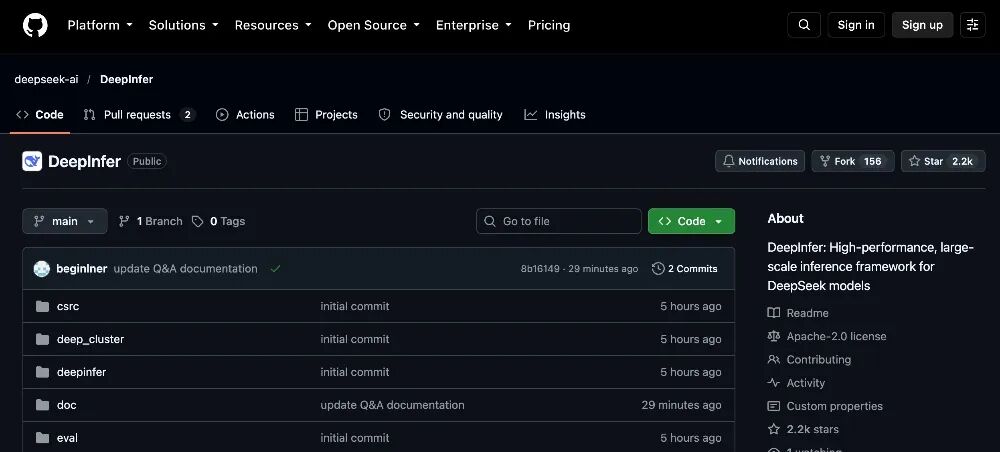Open commit history clock icon
This screenshot has width=1000, height=452.
pyautogui.click(x=658, y=269)
